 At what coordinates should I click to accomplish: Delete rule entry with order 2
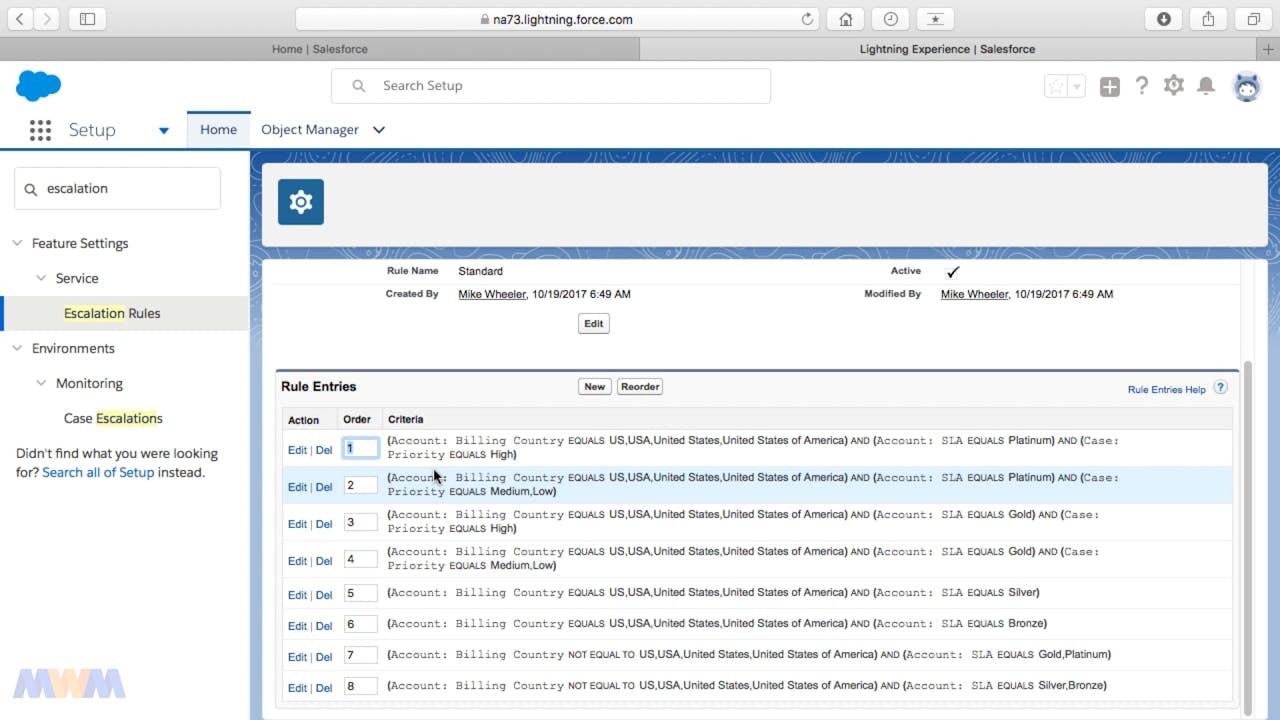(x=324, y=487)
